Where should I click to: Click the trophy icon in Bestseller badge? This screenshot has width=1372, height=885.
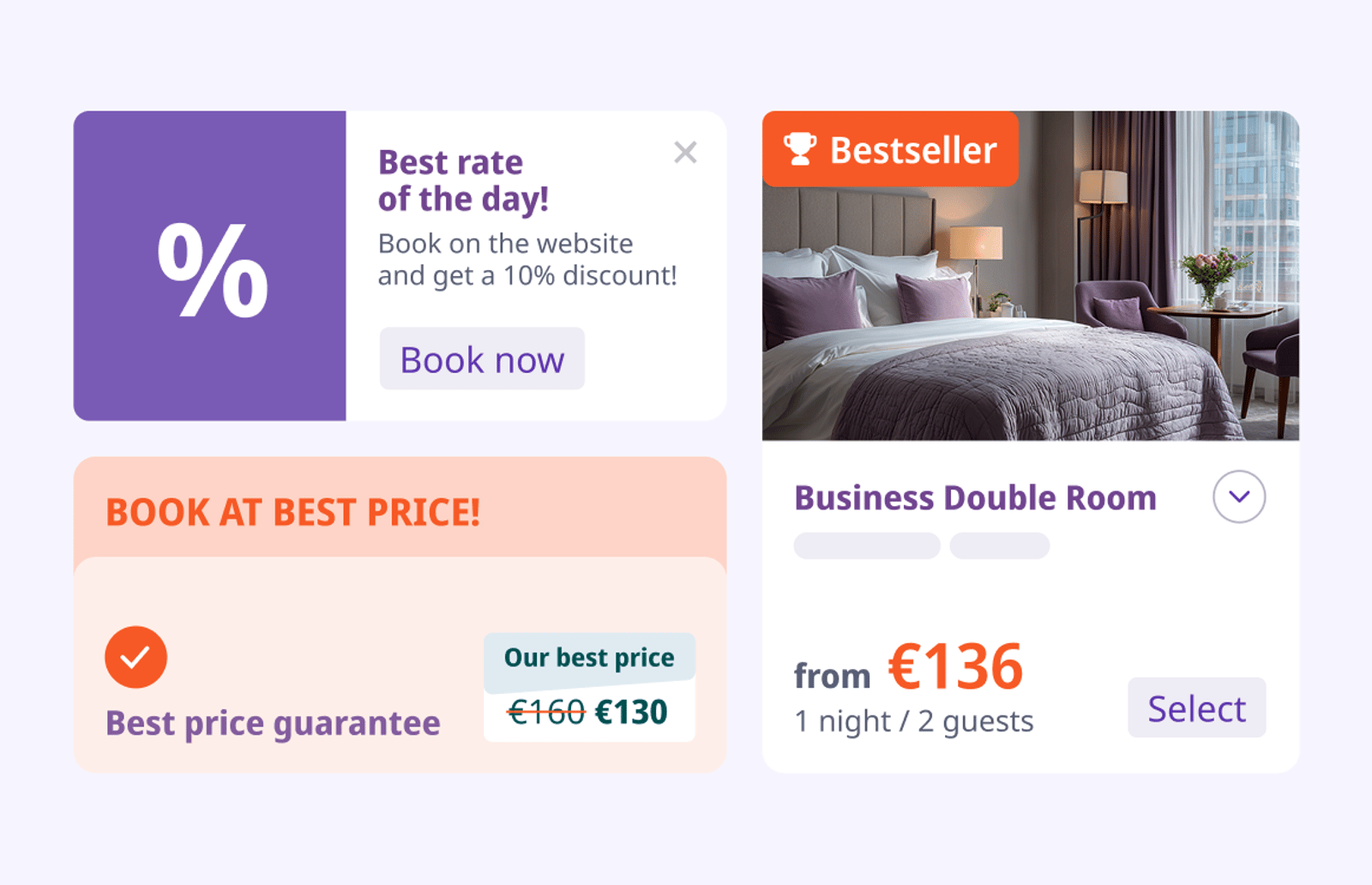tap(800, 148)
